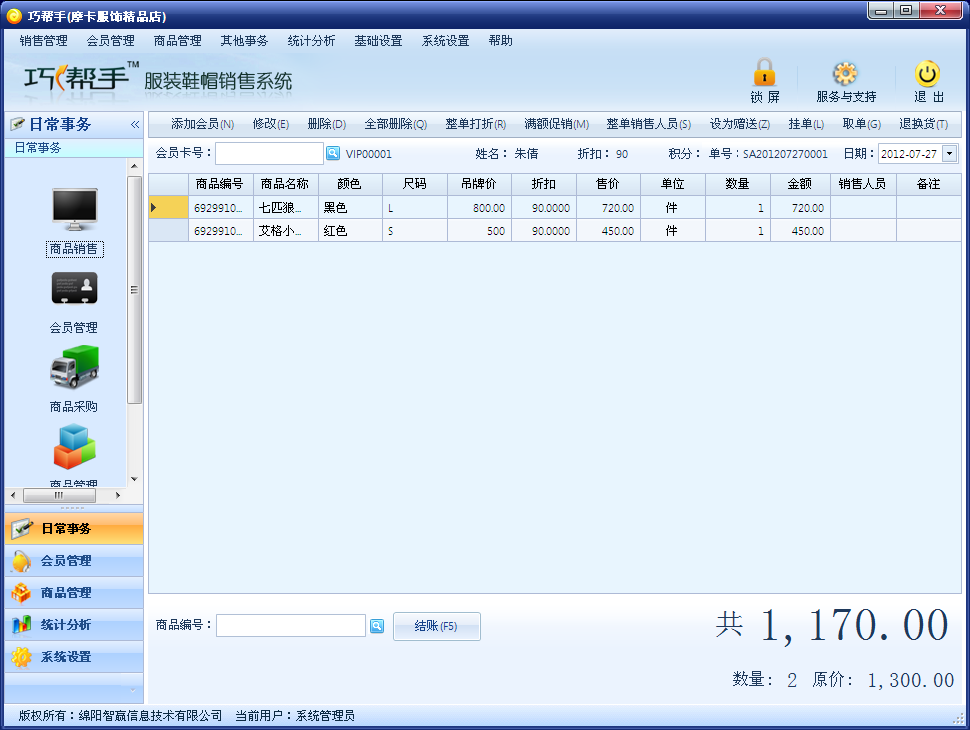Screen dimensions: 970x730
Task: Click the horizontal scrollbar under the sidebar icons
Action: pyautogui.click(x=60, y=495)
